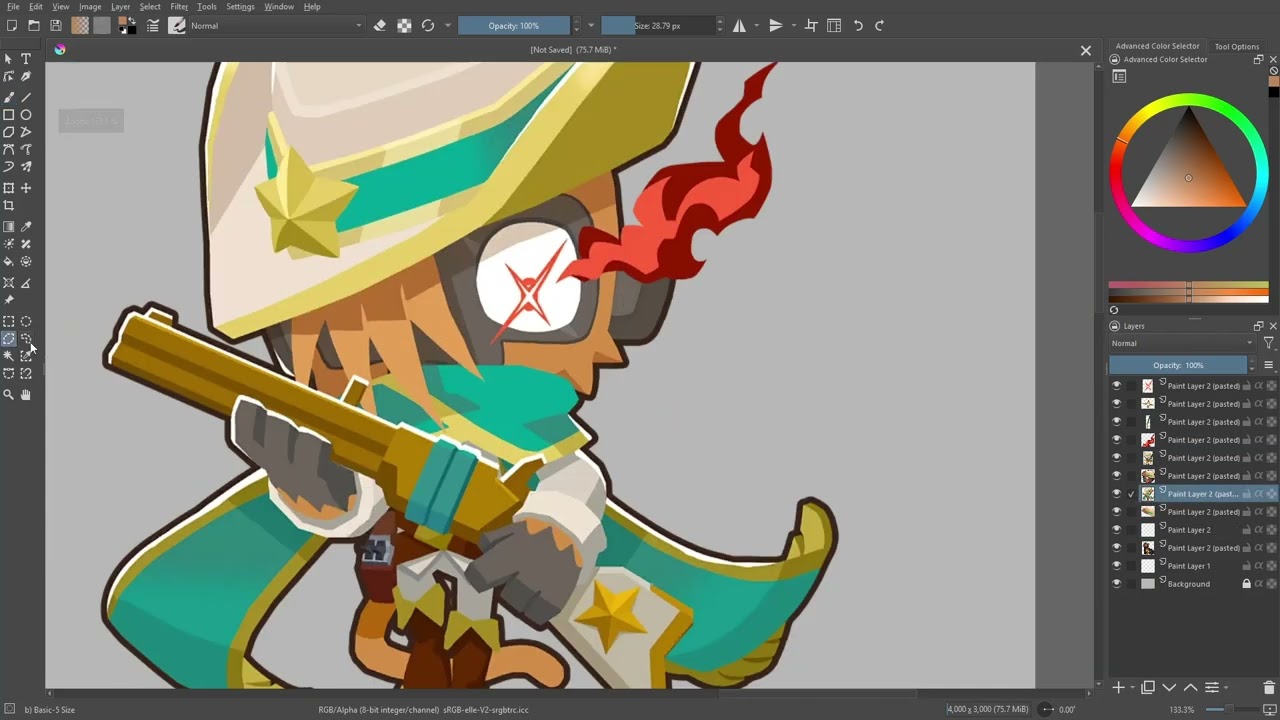Delete layer using trash icon
The image size is (1280, 720).
[1269, 688]
